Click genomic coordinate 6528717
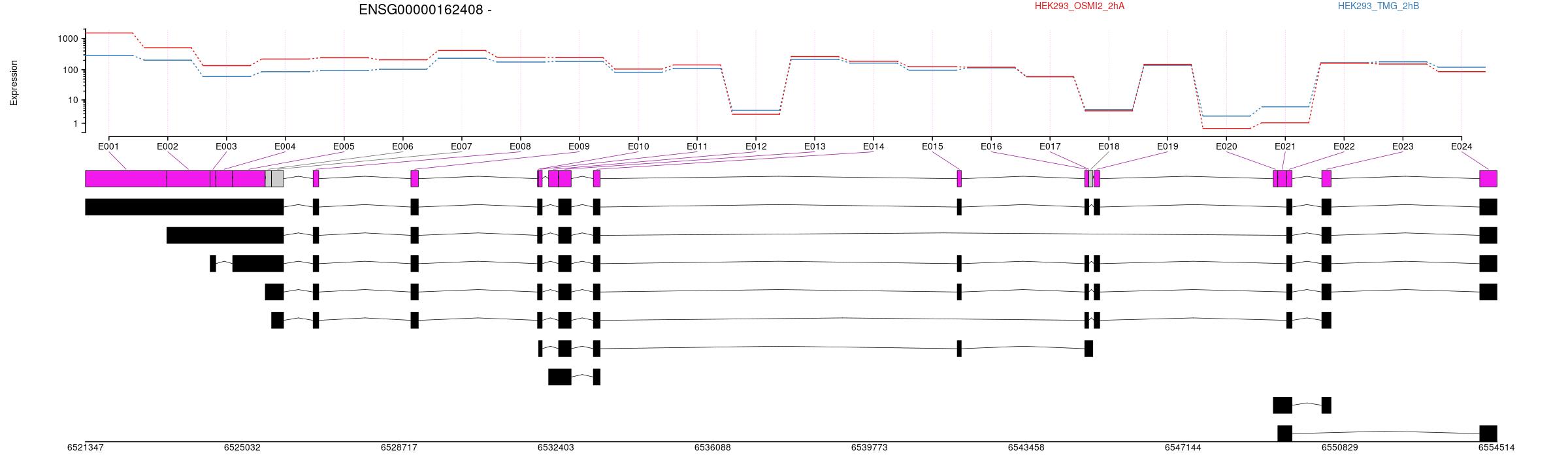The height and width of the screenshot is (457, 1568). pos(399,448)
